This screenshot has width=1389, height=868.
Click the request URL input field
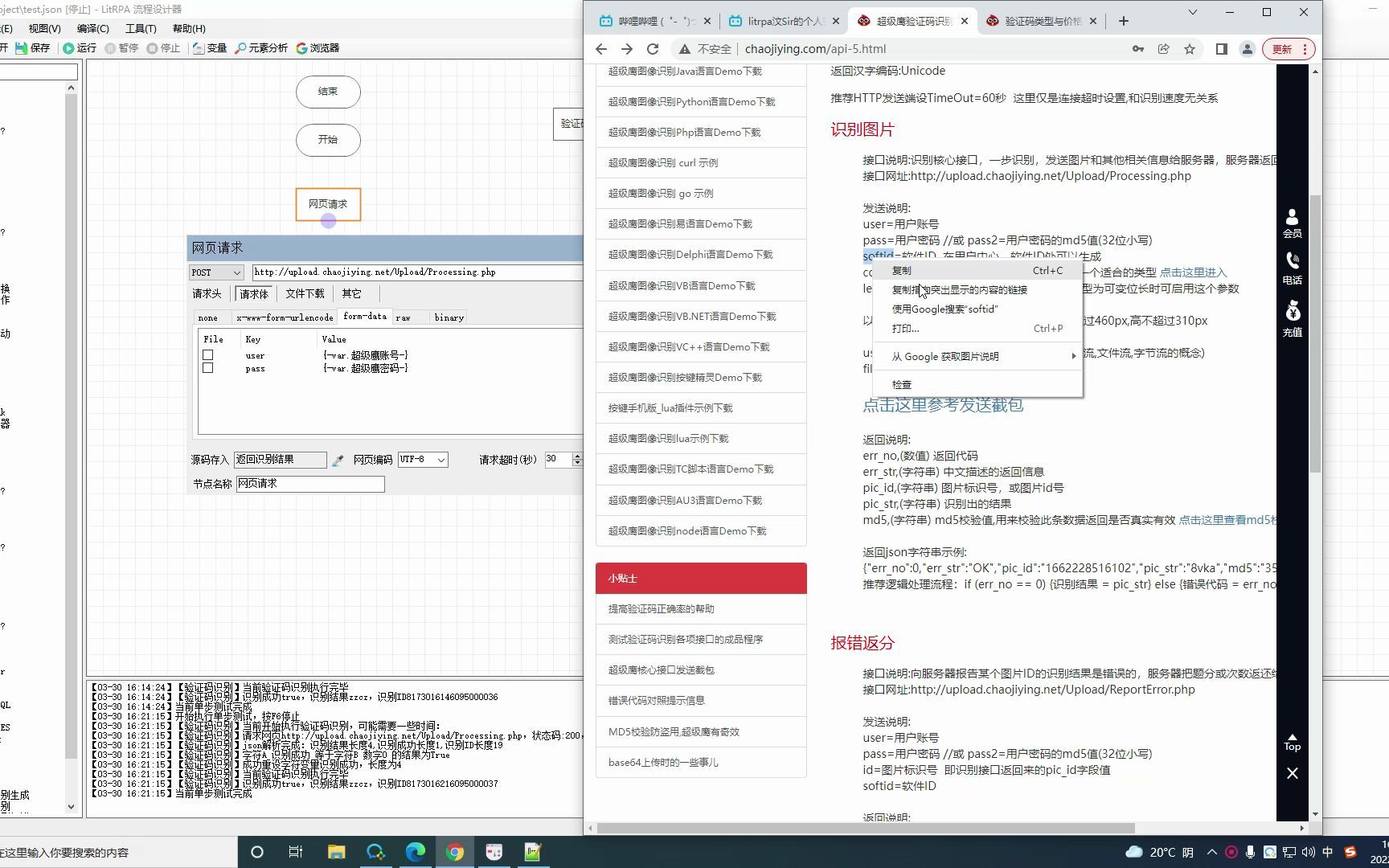417,272
